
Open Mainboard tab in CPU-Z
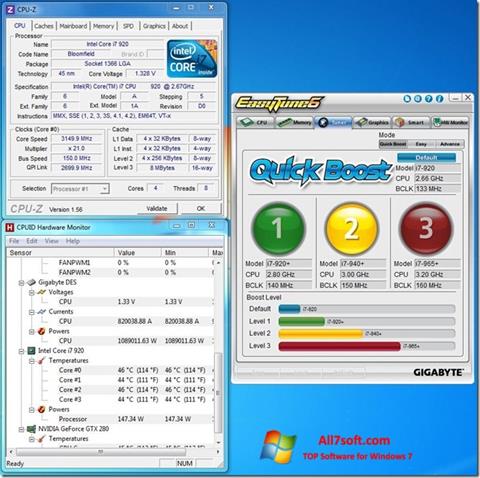click(73, 26)
